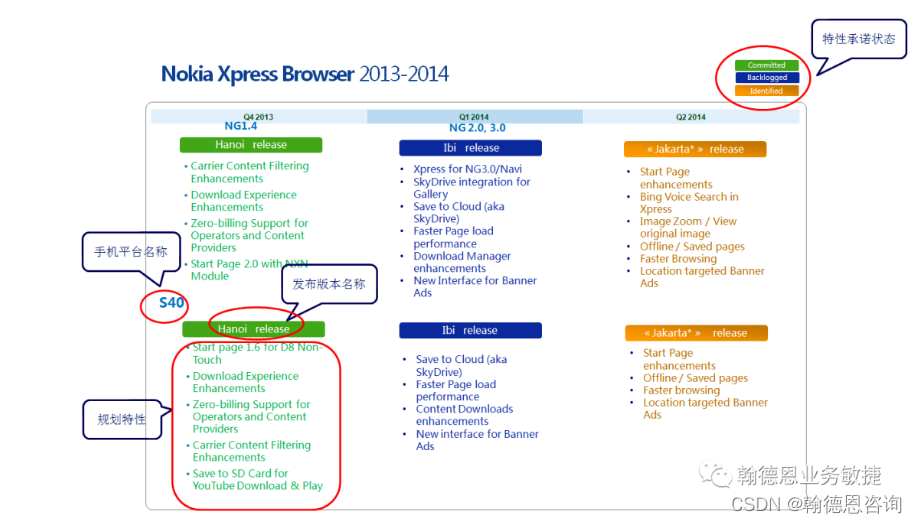The width and height of the screenshot is (917, 523).
Task: Select New Interface for Banner Ads in NG Ibi list
Action: point(475,287)
